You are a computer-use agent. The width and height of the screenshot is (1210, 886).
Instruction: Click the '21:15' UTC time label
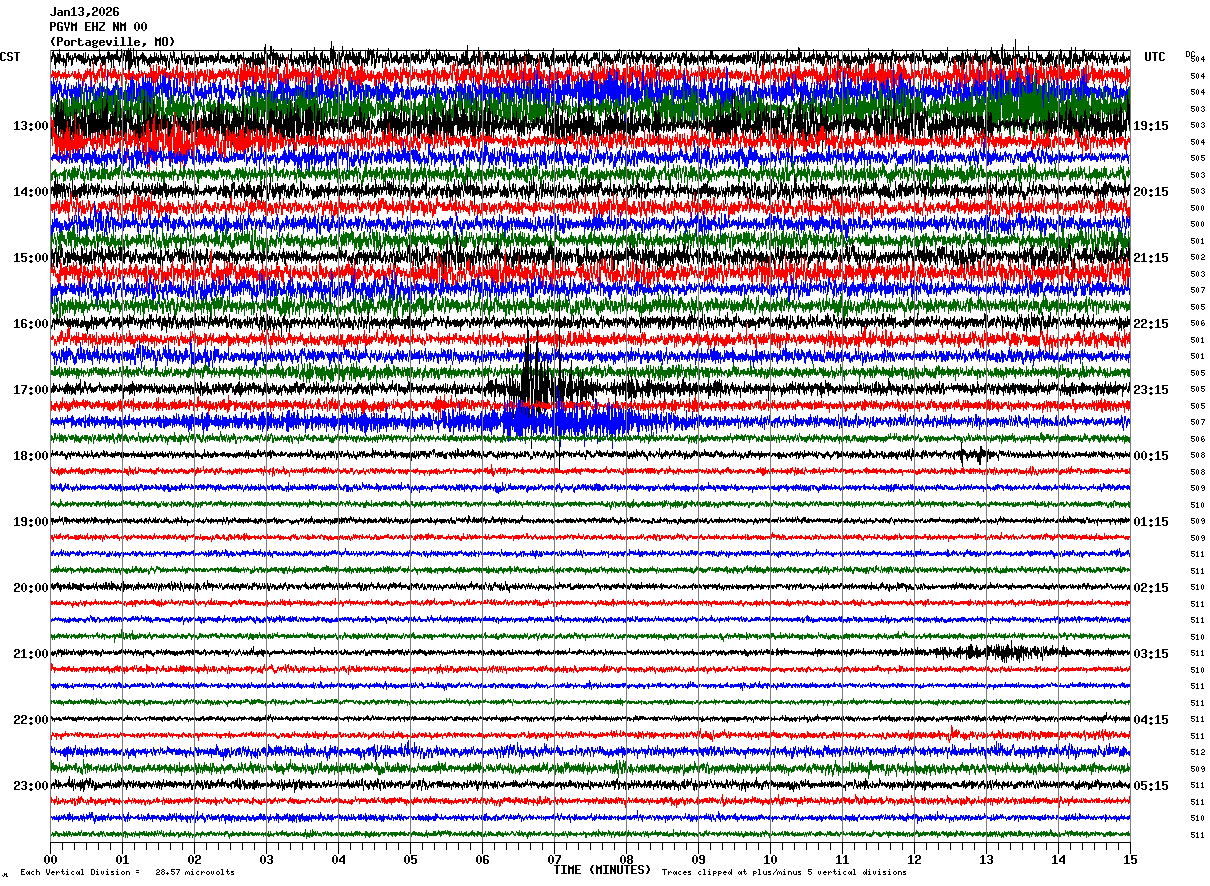pyautogui.click(x=1150, y=258)
